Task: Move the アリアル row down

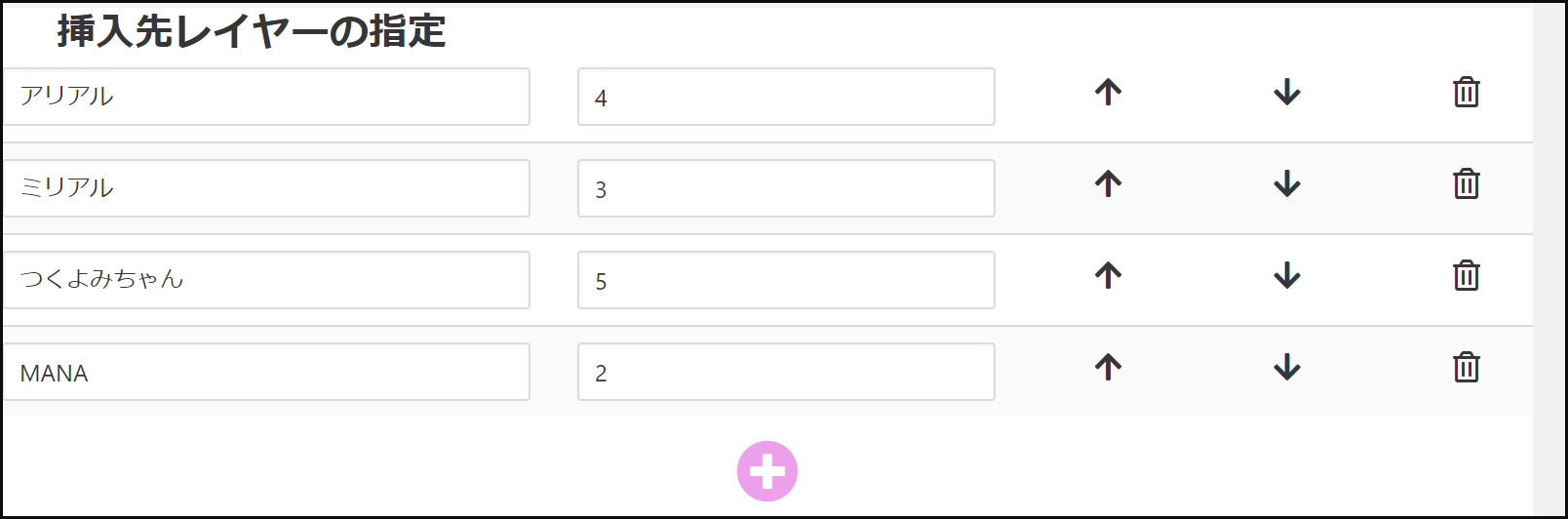Action: (x=1287, y=93)
